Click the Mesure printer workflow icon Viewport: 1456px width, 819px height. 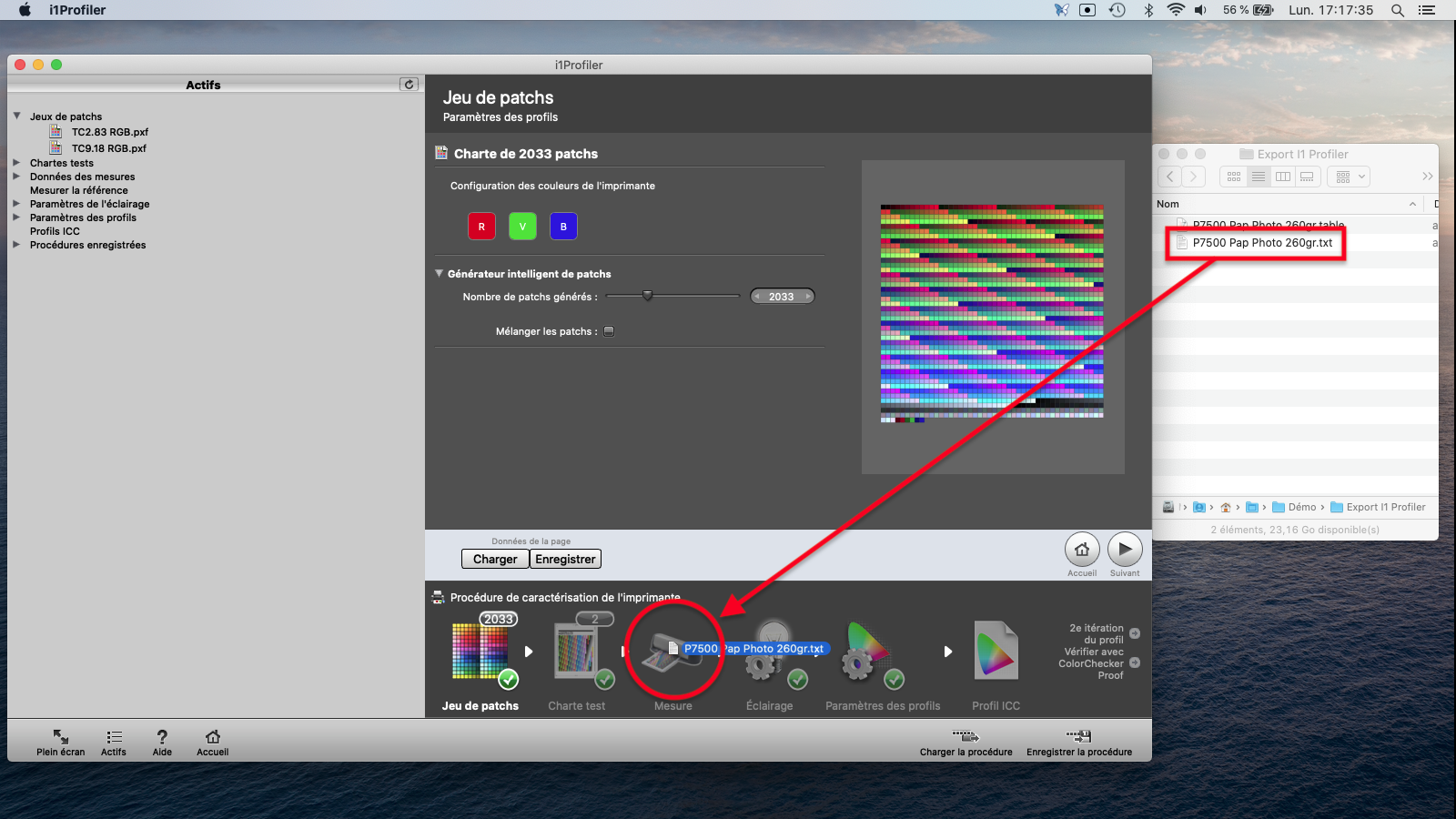tap(672, 652)
